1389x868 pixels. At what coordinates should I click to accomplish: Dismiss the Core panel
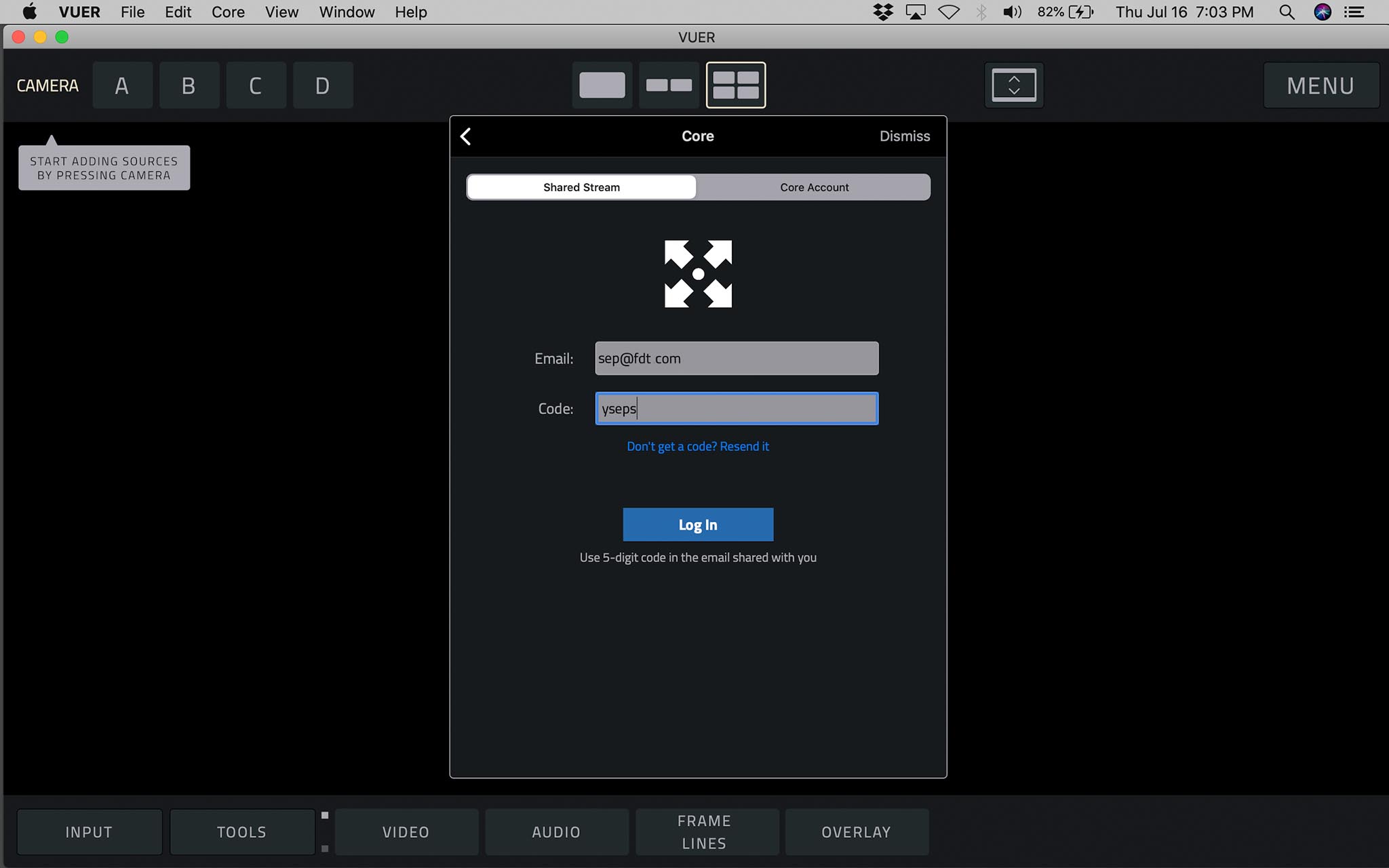click(x=905, y=136)
